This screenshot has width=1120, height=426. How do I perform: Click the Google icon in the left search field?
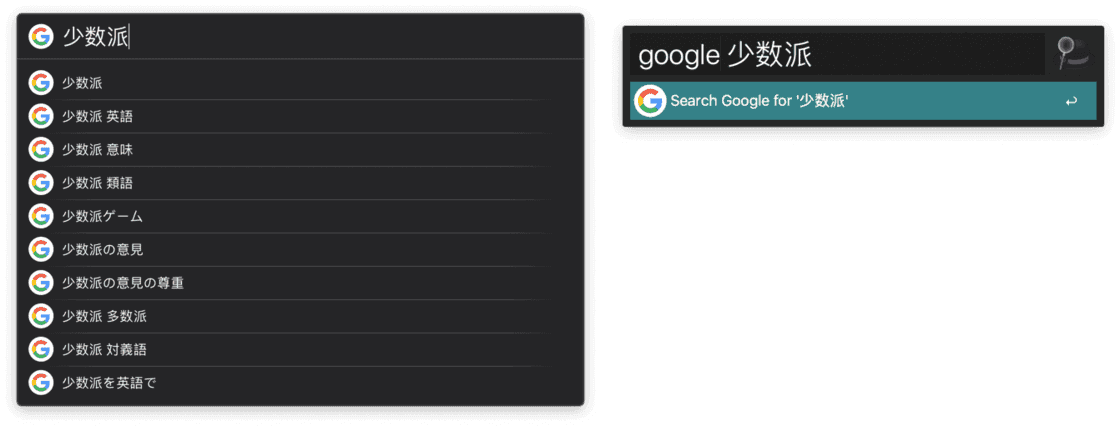coord(41,36)
